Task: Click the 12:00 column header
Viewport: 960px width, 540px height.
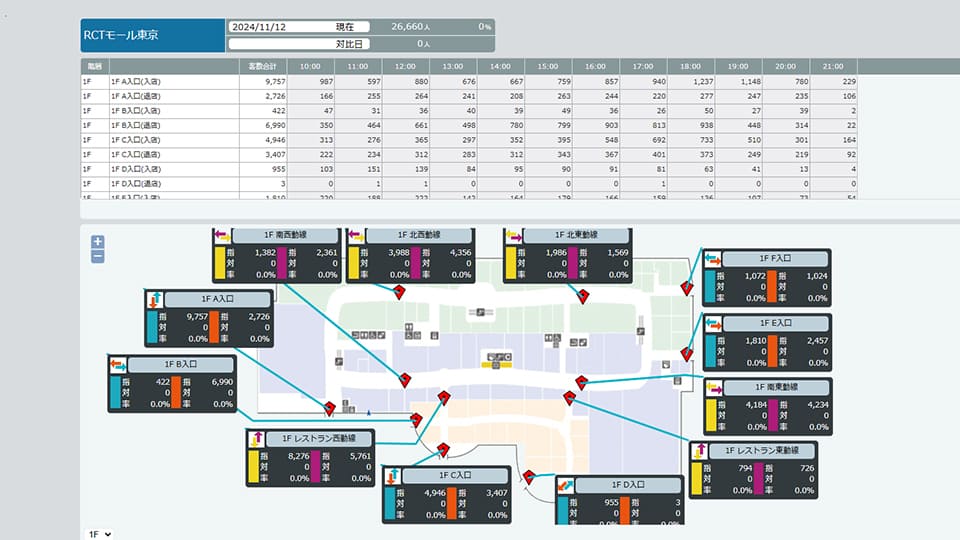Action: pos(406,66)
